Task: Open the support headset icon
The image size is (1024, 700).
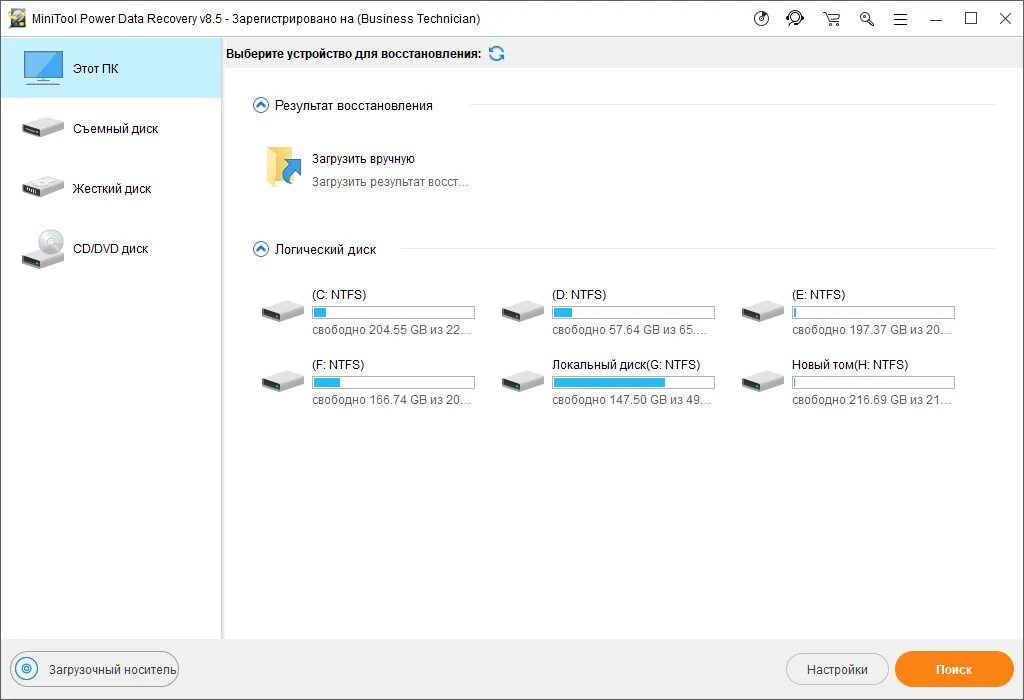Action: (x=795, y=18)
